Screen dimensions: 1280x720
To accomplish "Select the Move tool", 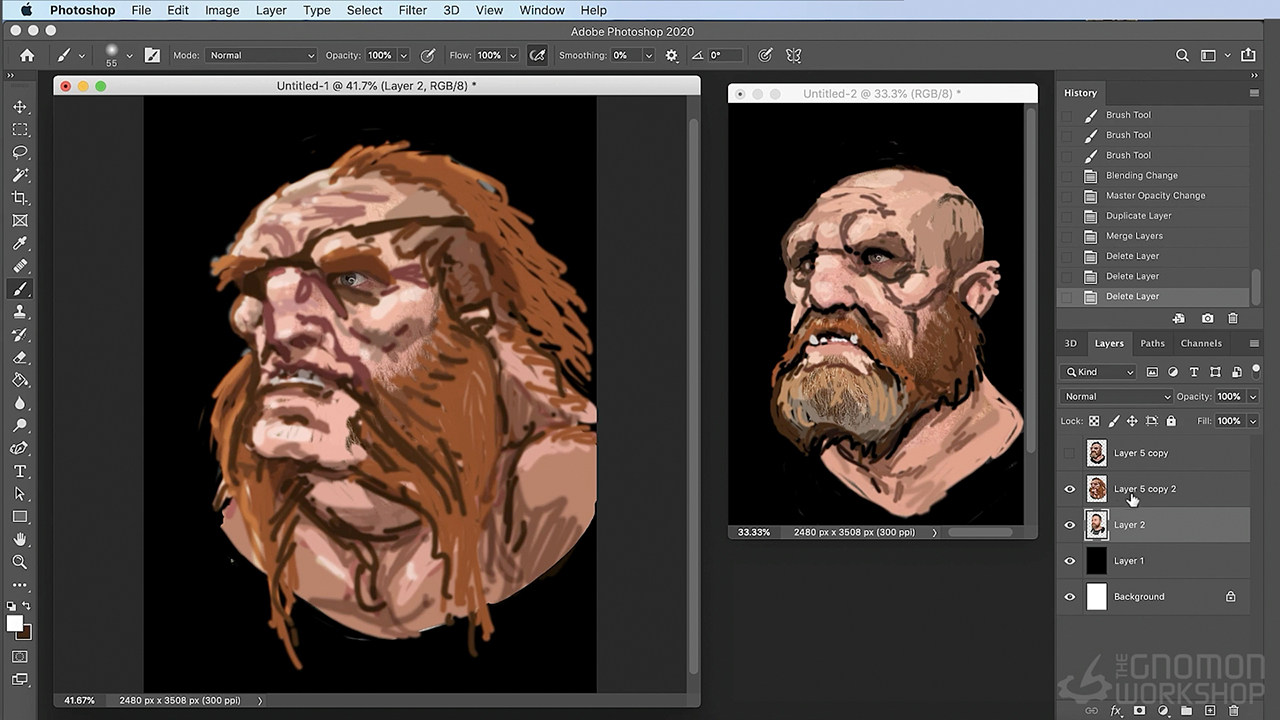I will [x=20, y=107].
